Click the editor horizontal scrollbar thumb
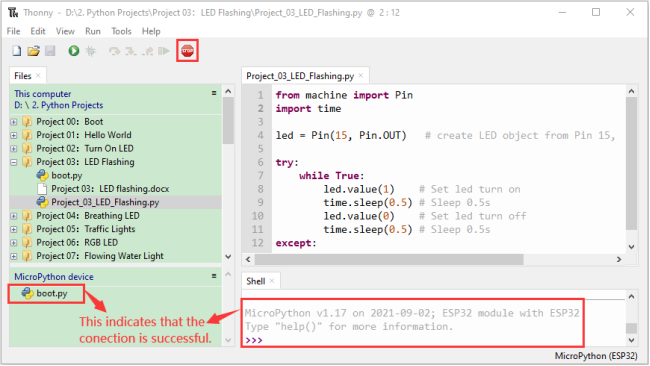The image size is (650, 366). pos(389,259)
